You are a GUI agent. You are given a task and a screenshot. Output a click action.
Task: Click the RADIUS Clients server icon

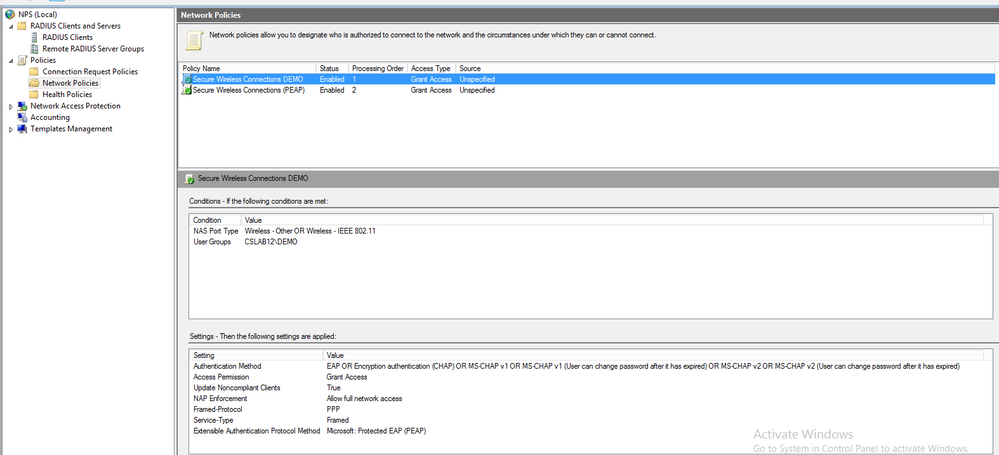(35, 37)
